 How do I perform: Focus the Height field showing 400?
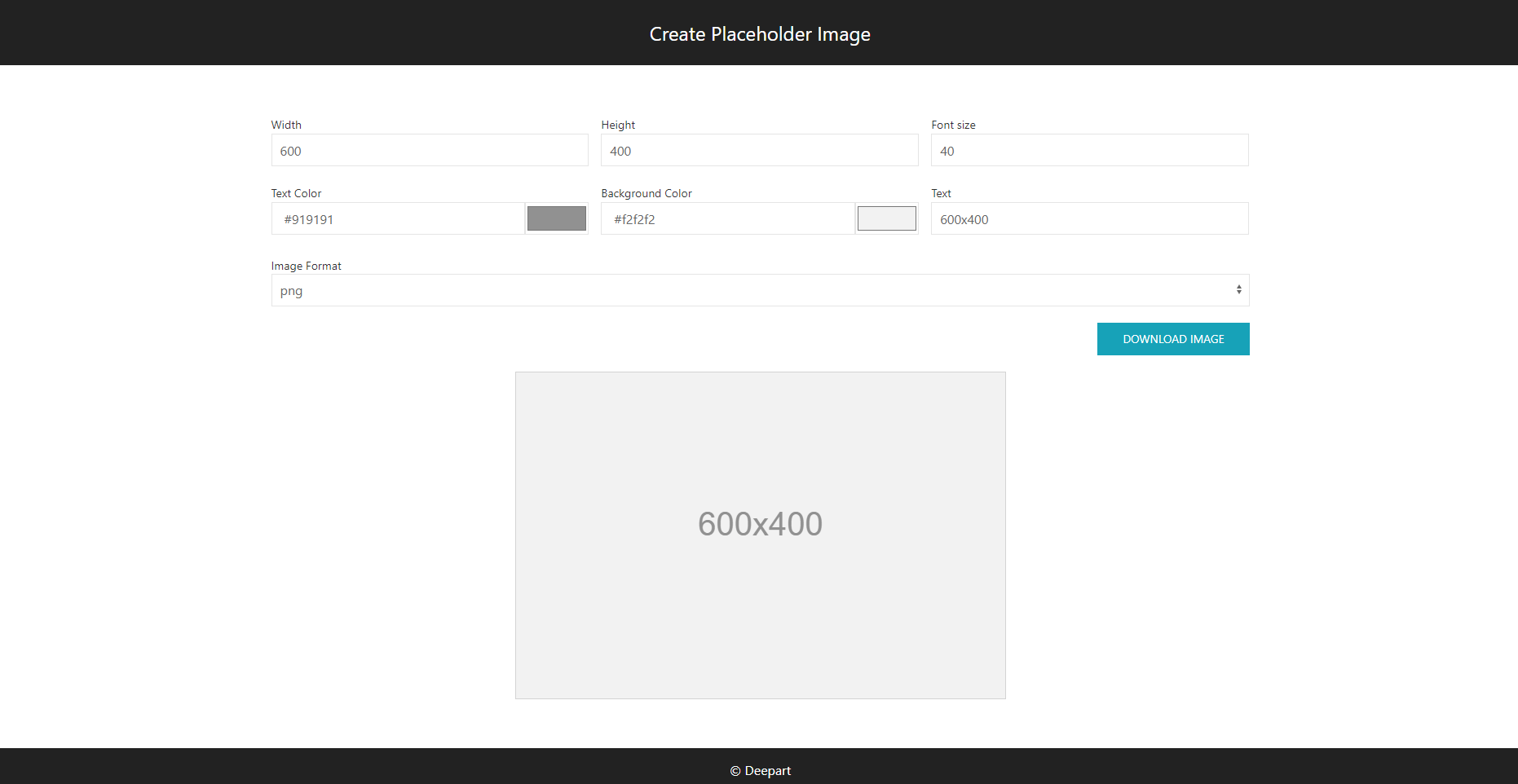tap(760, 150)
